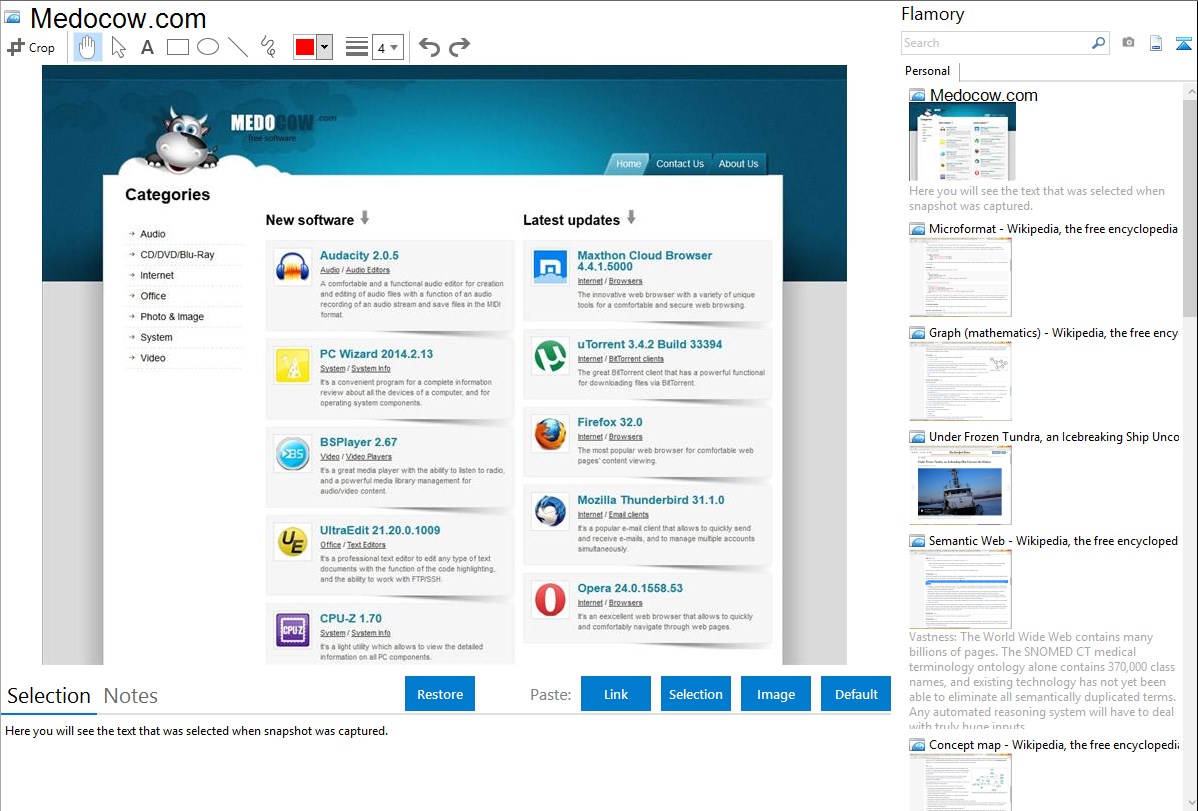The width and height of the screenshot is (1198, 811).
Task: Click the search magnifier icon
Action: click(1099, 43)
